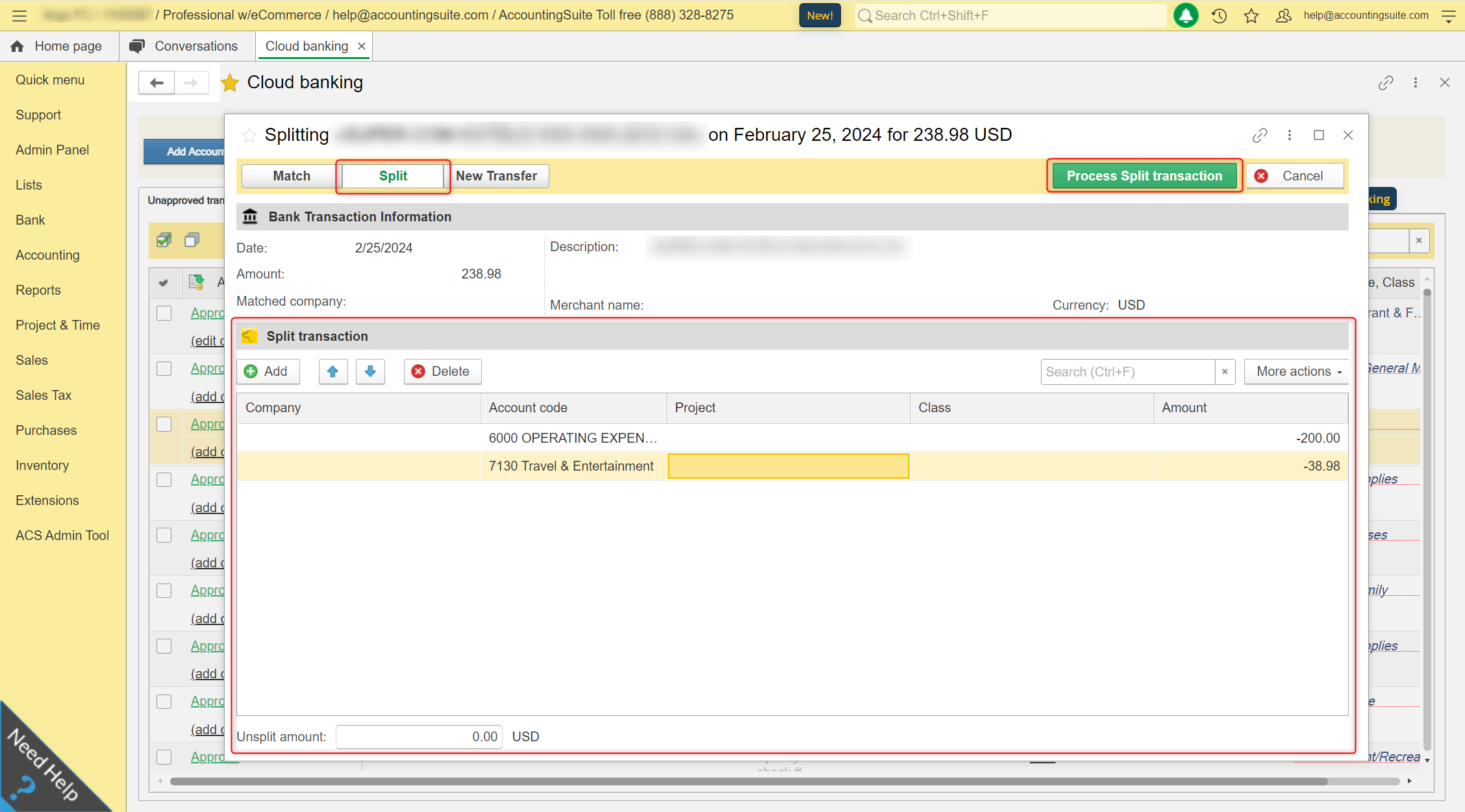Image resolution: width=1465 pixels, height=812 pixels.
Task: Click the Splitting dialog link icon
Action: coord(1260,135)
